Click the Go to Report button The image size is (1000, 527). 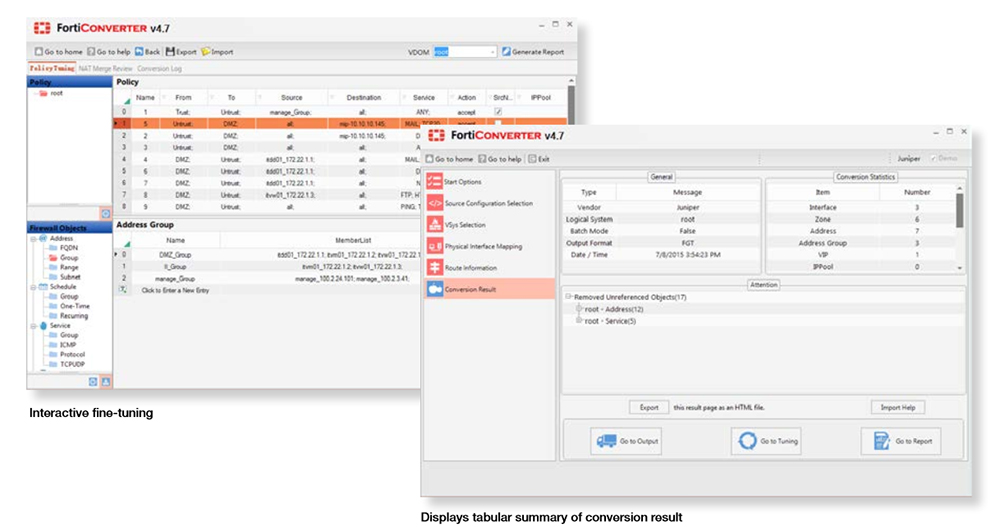click(901, 441)
